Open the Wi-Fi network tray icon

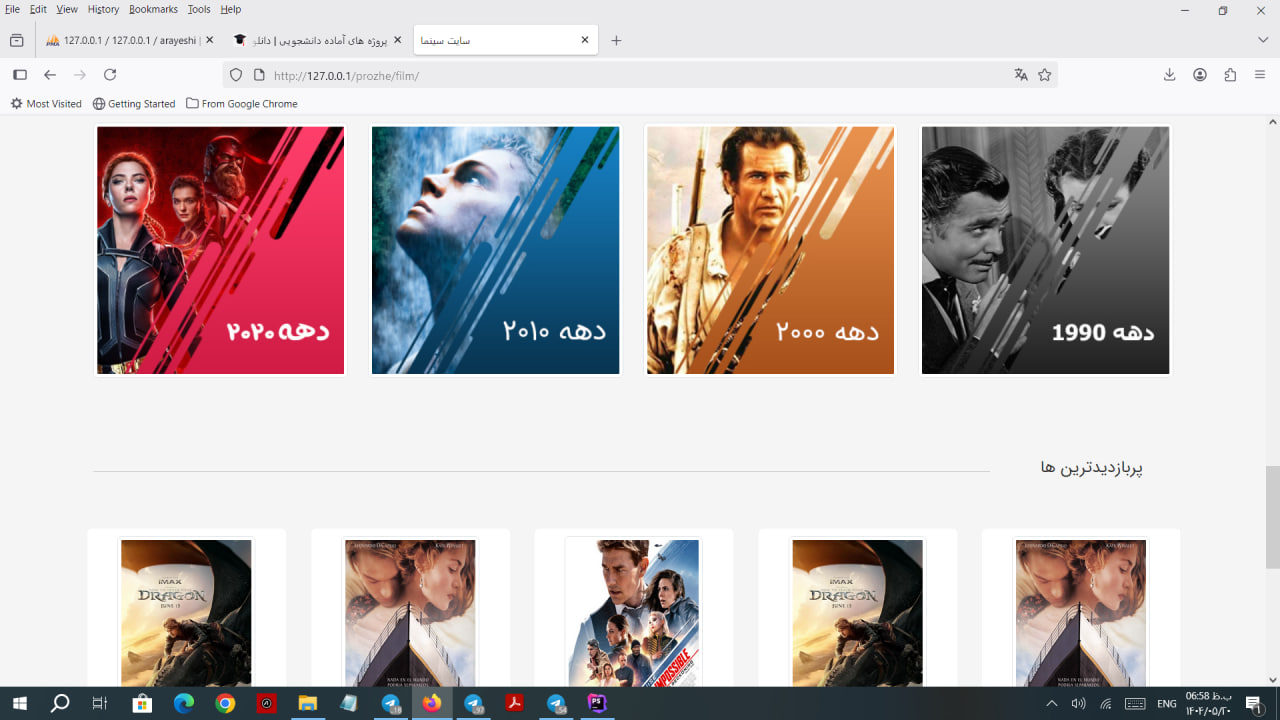1106,704
